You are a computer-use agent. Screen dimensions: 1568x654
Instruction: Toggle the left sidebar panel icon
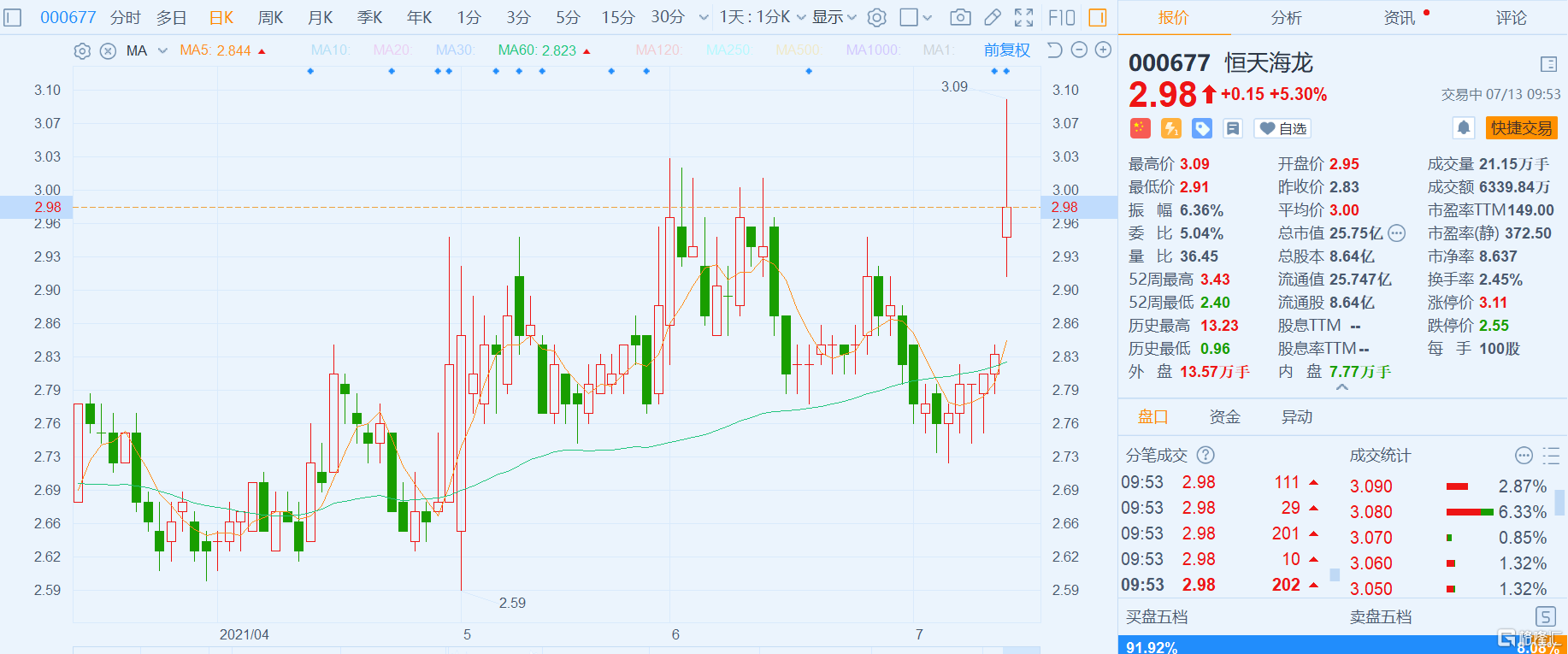tap(13, 17)
